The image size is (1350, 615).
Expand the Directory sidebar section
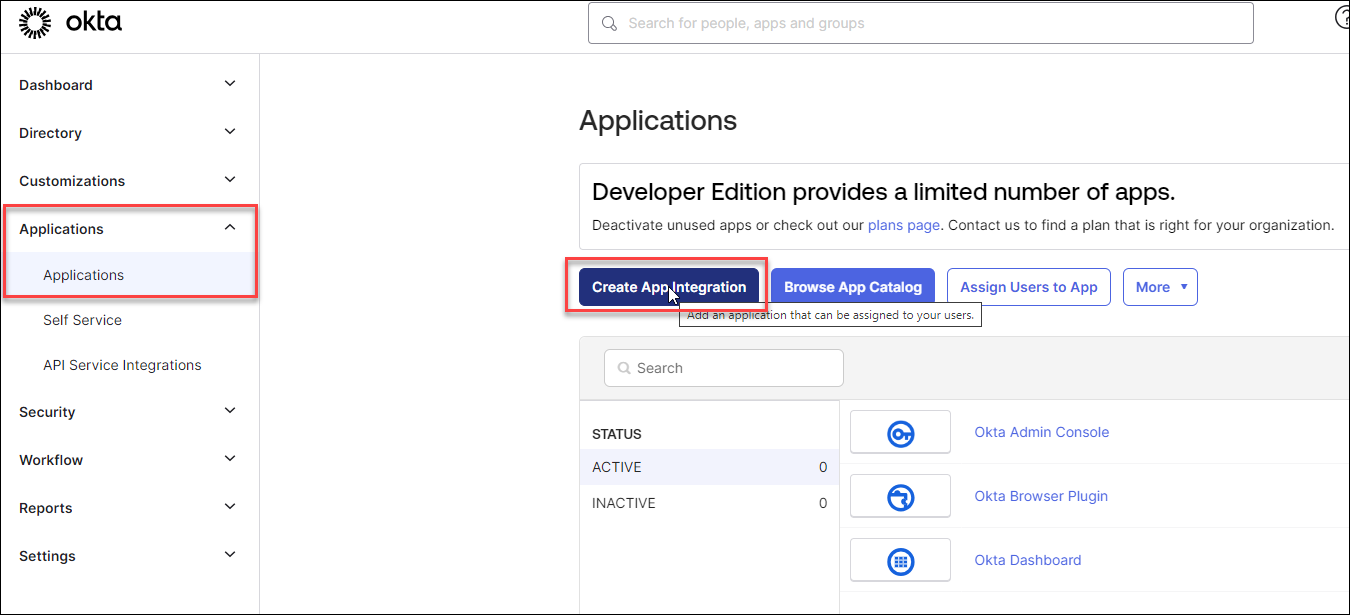point(230,132)
